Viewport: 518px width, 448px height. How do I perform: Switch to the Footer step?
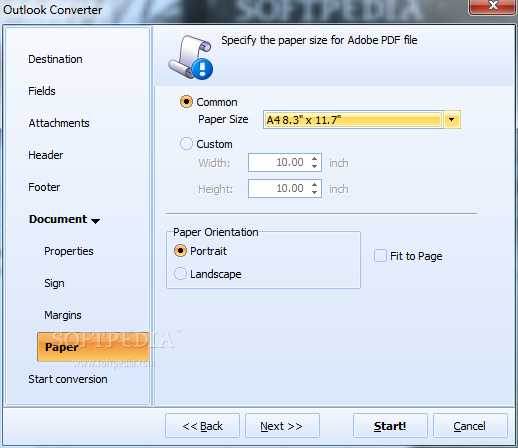point(44,187)
